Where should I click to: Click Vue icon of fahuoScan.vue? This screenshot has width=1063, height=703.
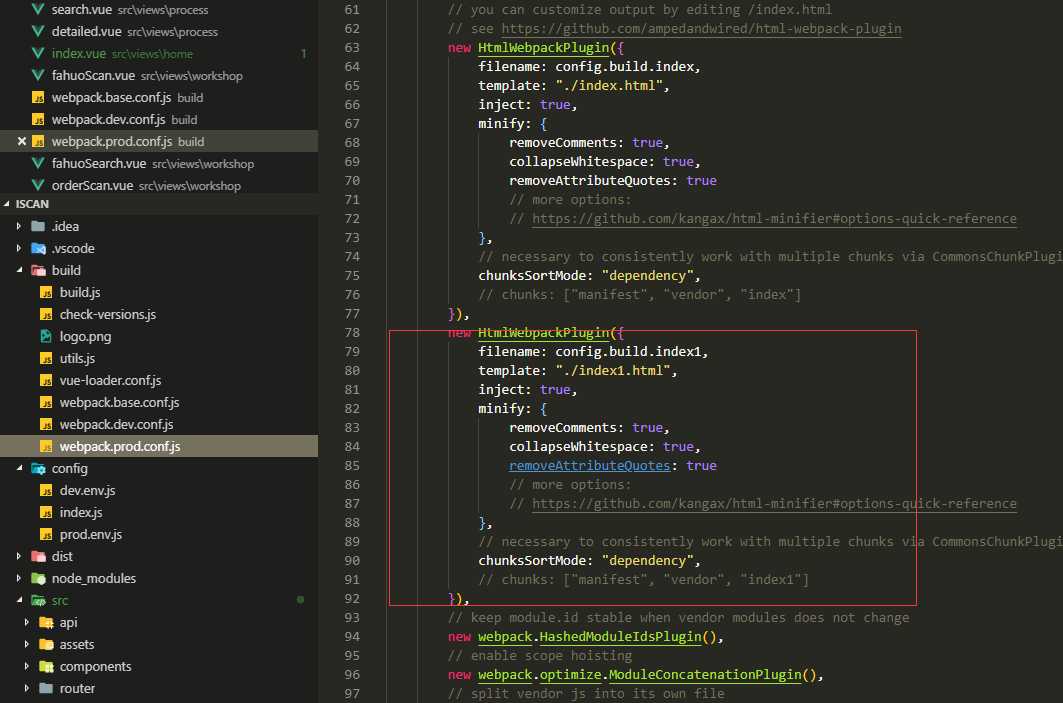coord(38,75)
